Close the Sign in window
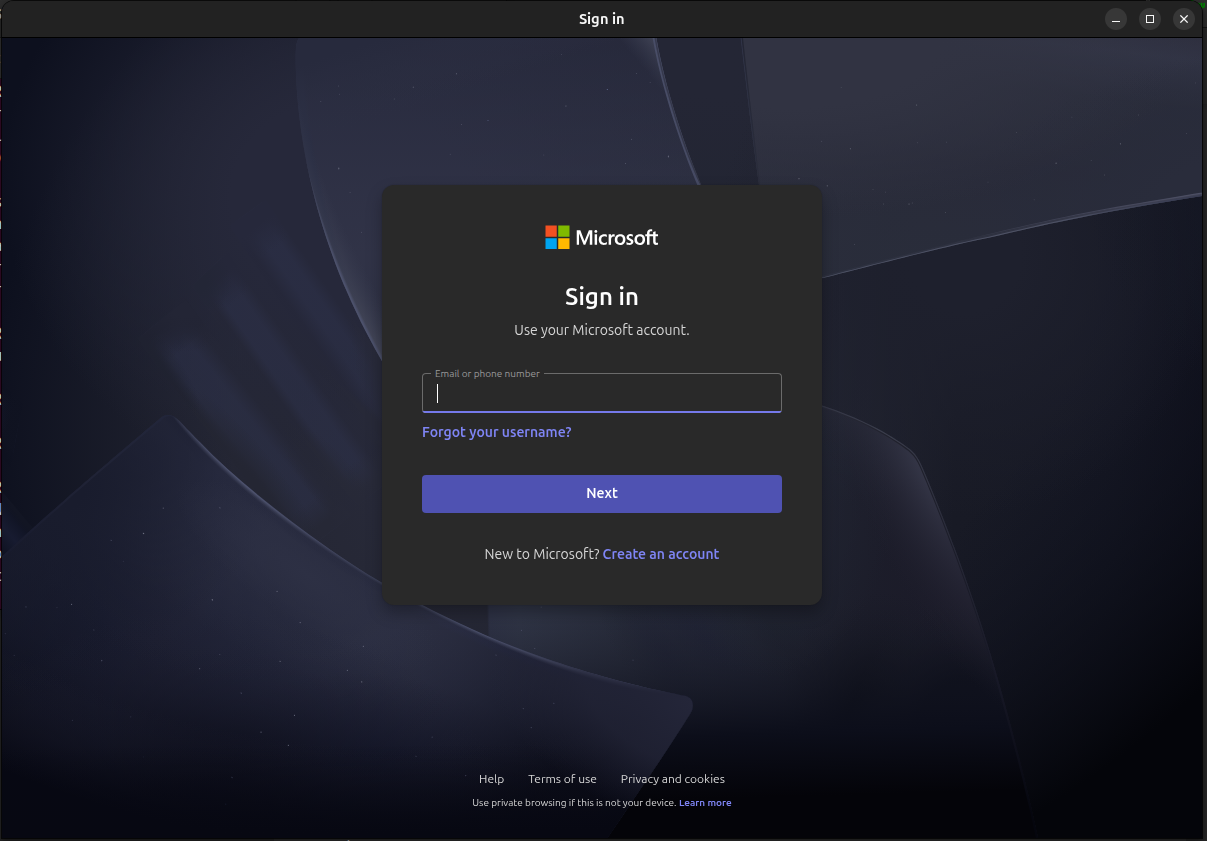1207x841 pixels. (1183, 19)
